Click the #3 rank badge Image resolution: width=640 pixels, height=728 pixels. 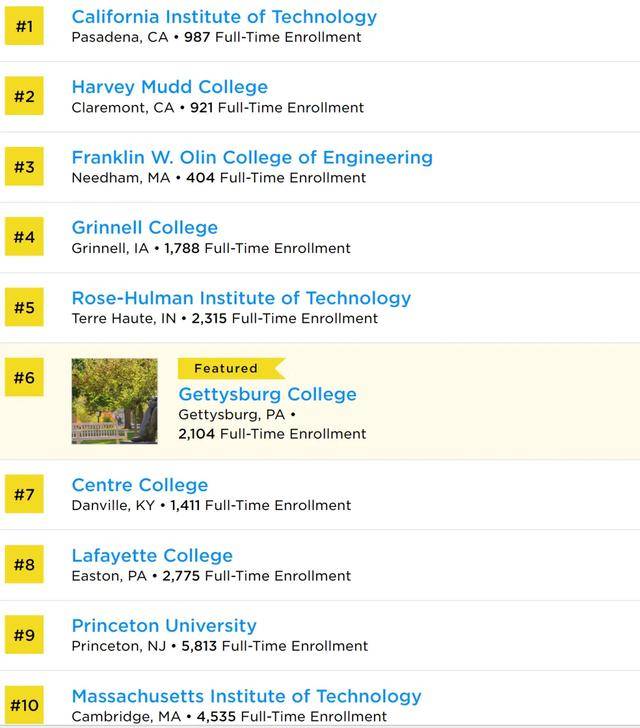point(24,166)
